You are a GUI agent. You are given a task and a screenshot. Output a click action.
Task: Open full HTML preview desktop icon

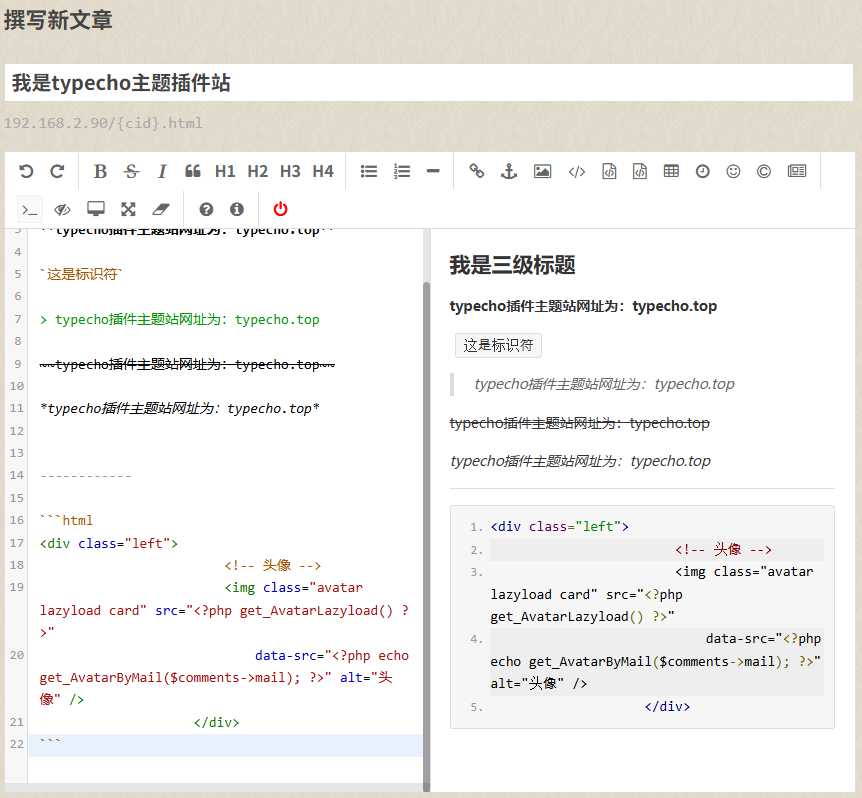[96, 209]
